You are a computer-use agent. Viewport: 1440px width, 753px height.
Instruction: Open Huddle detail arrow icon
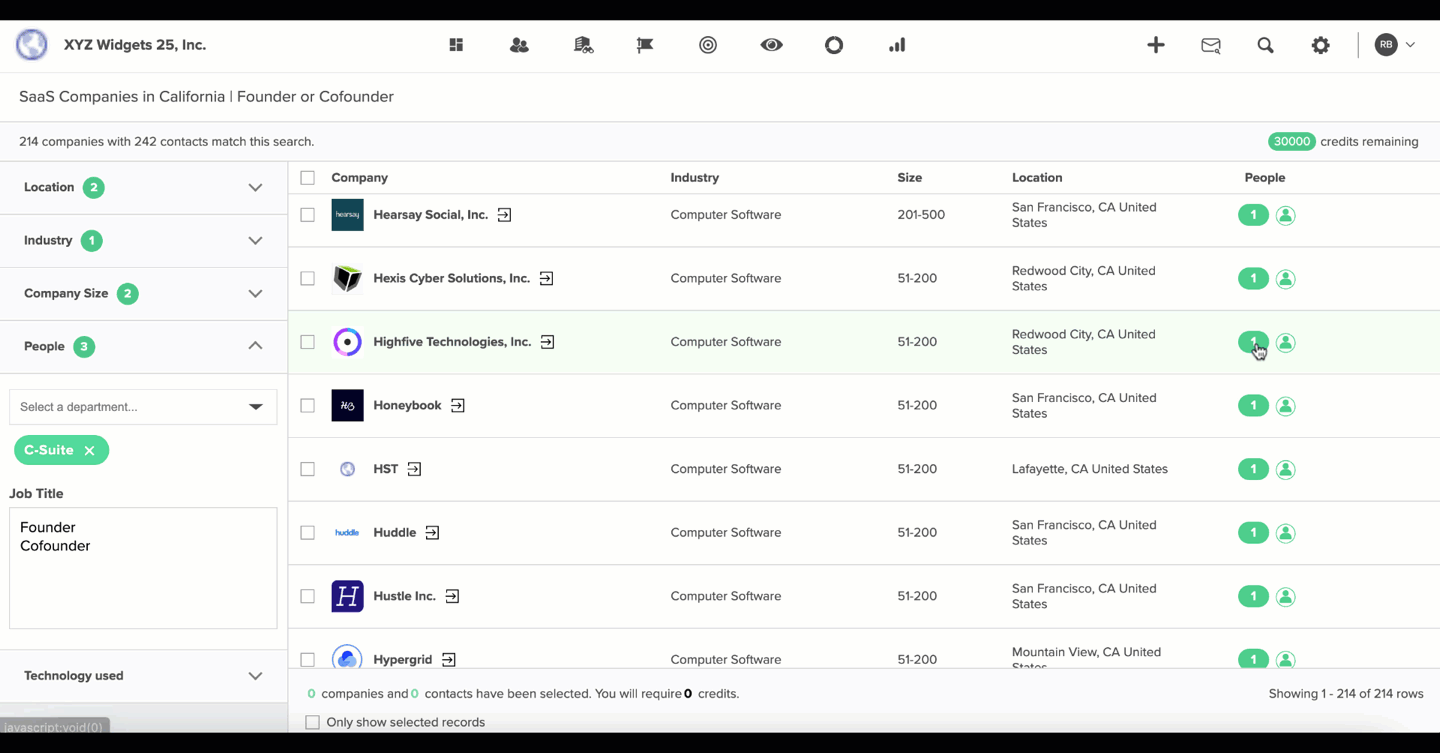point(432,533)
